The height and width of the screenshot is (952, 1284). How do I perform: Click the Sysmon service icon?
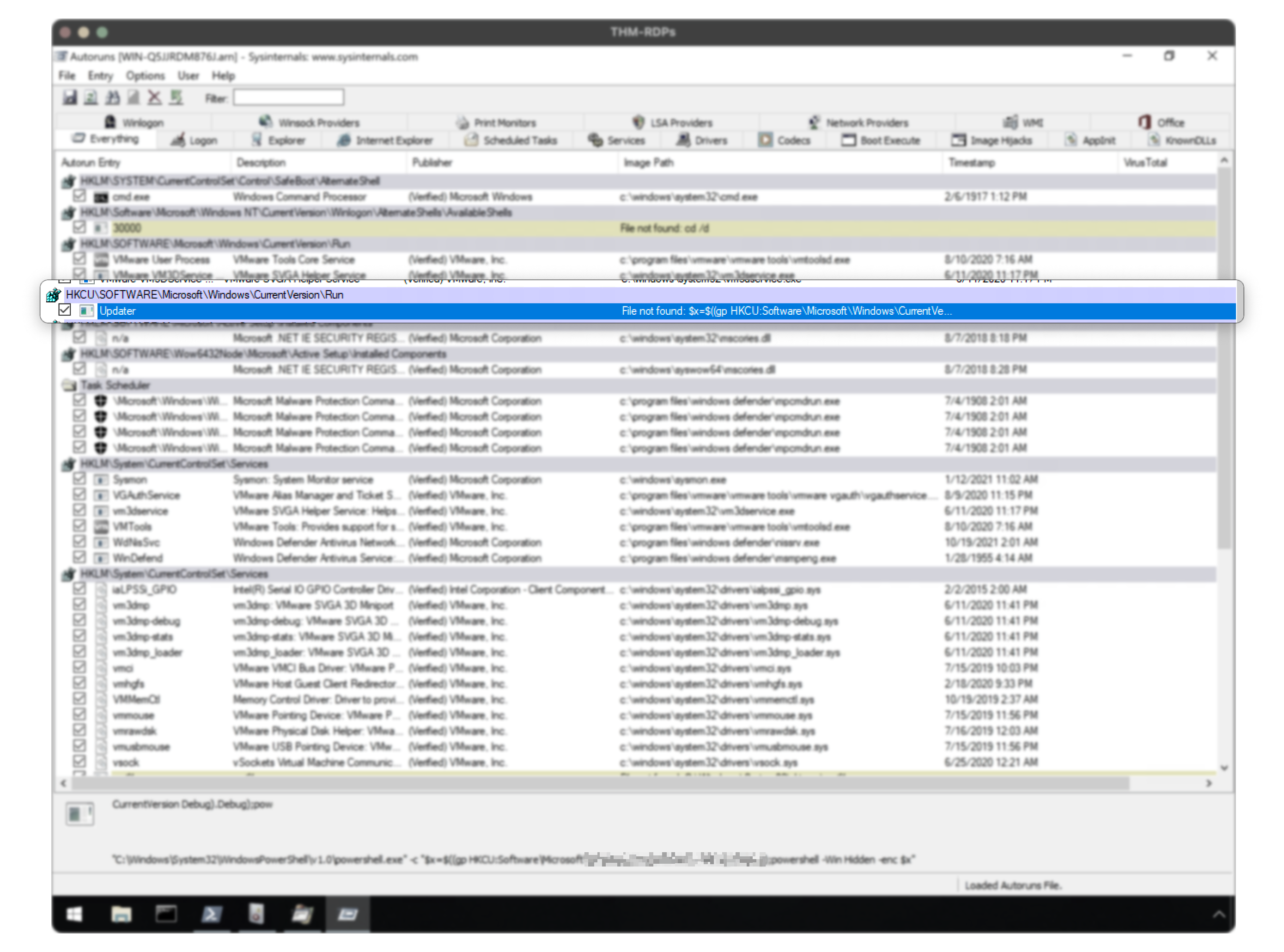click(101, 479)
